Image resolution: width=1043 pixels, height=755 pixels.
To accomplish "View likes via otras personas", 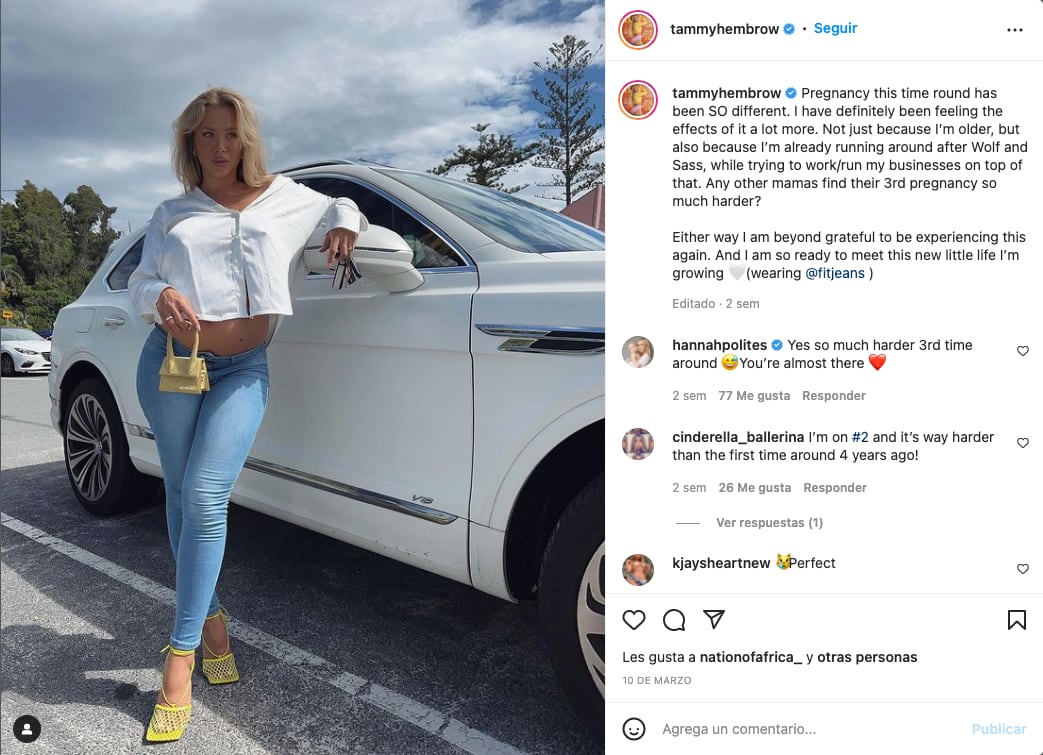I will (x=867, y=657).
